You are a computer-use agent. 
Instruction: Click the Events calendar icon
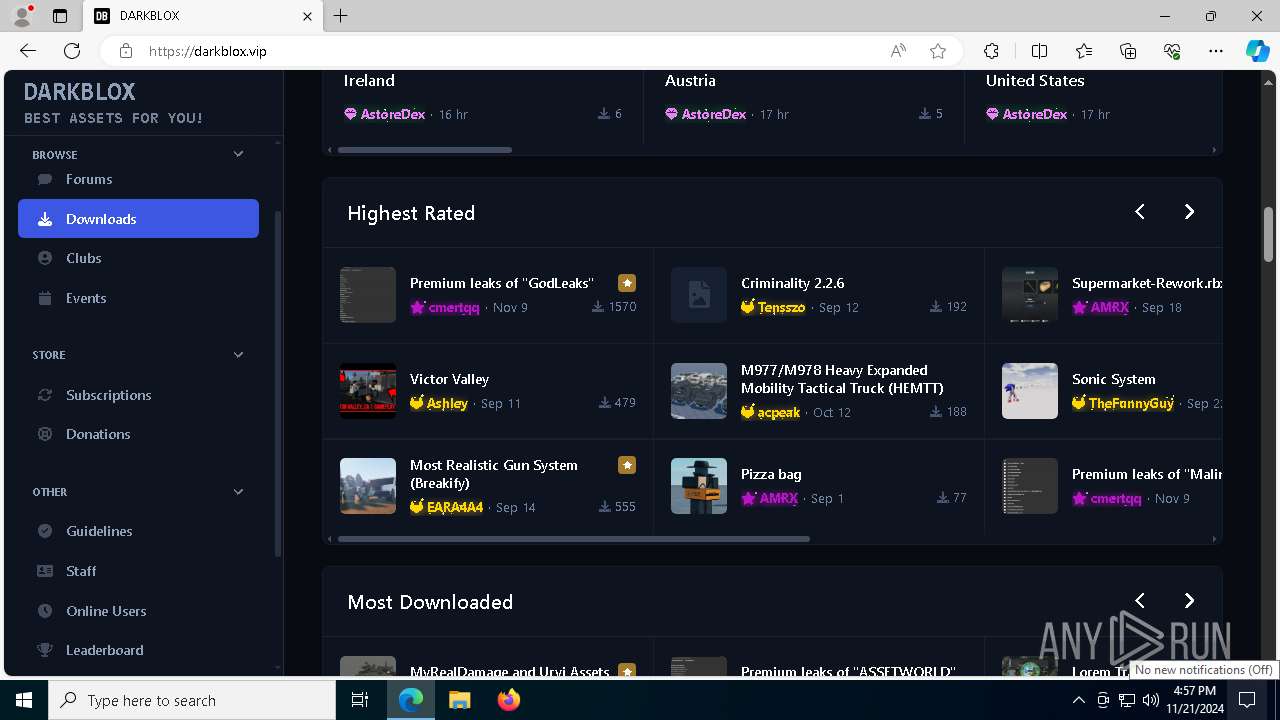pyautogui.click(x=45, y=298)
